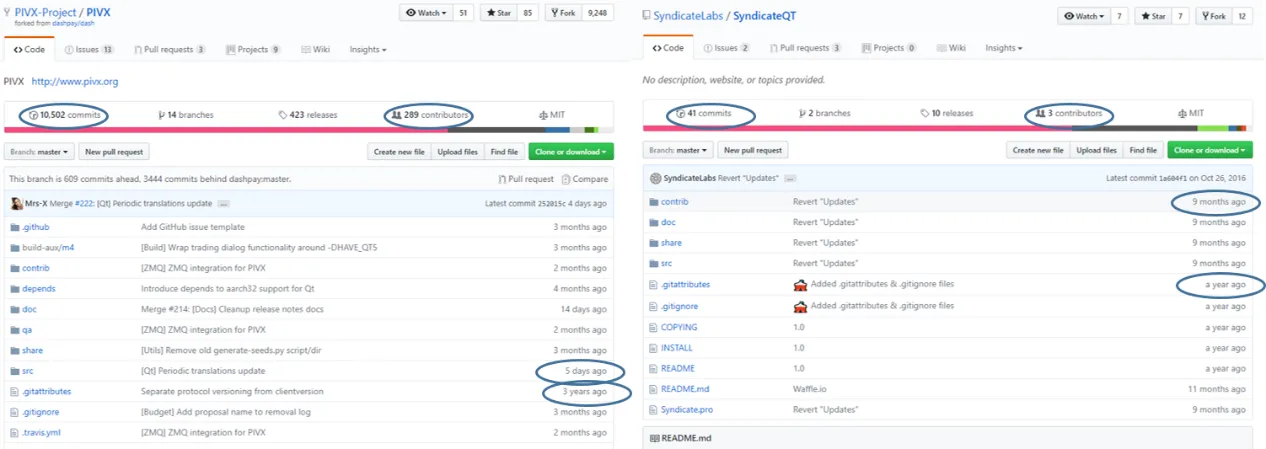
Task: Click the Compare link in PIVX
Action: [x=585, y=179]
